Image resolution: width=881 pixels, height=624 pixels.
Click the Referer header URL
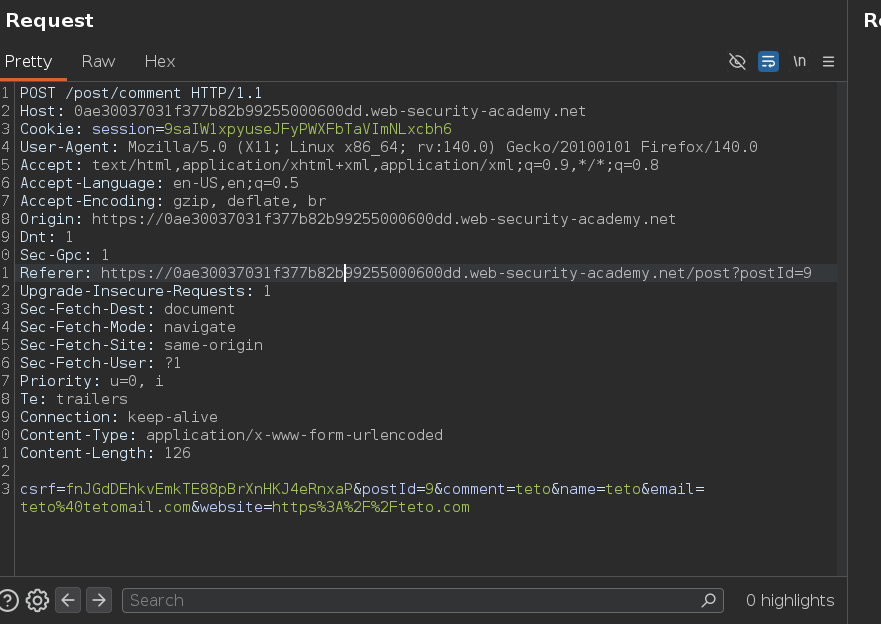pyautogui.click(x=456, y=272)
